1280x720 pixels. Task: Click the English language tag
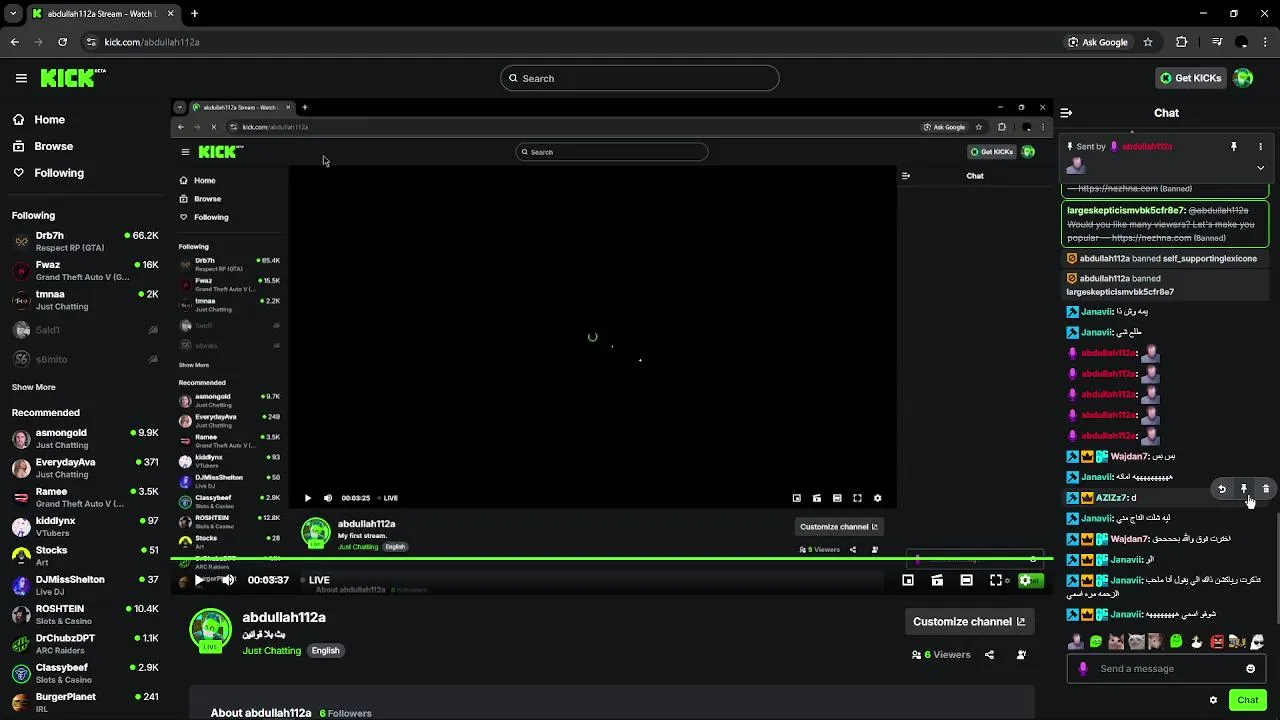(325, 650)
